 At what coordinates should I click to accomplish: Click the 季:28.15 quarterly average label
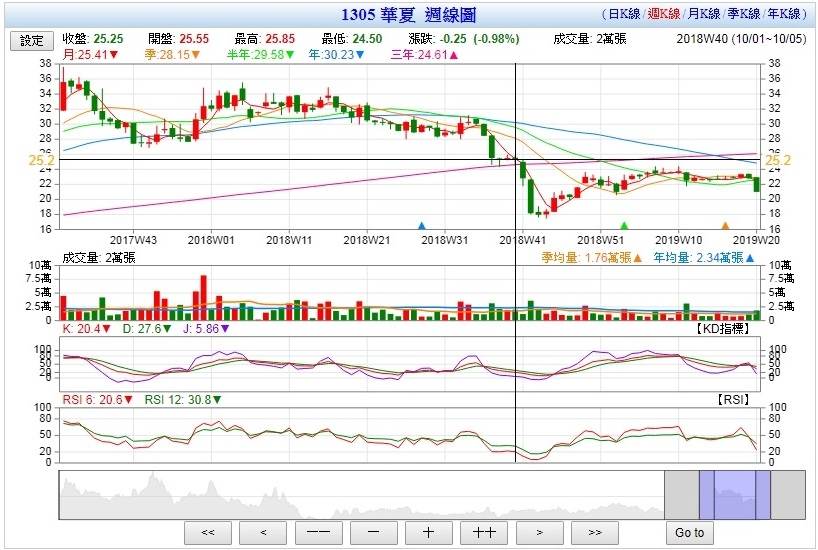[172, 54]
